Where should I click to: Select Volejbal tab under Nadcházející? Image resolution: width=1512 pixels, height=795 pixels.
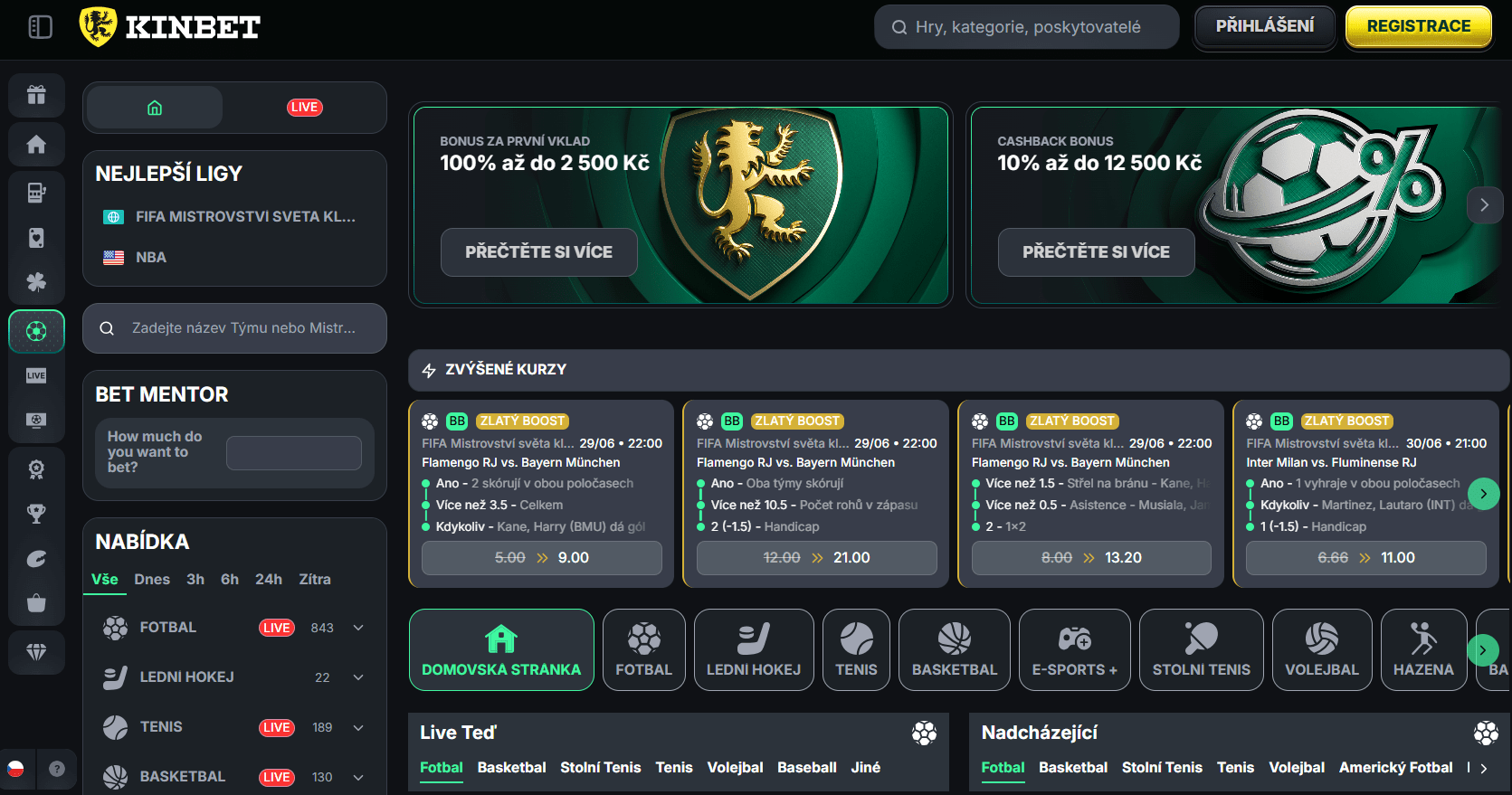pyautogui.click(x=1297, y=767)
